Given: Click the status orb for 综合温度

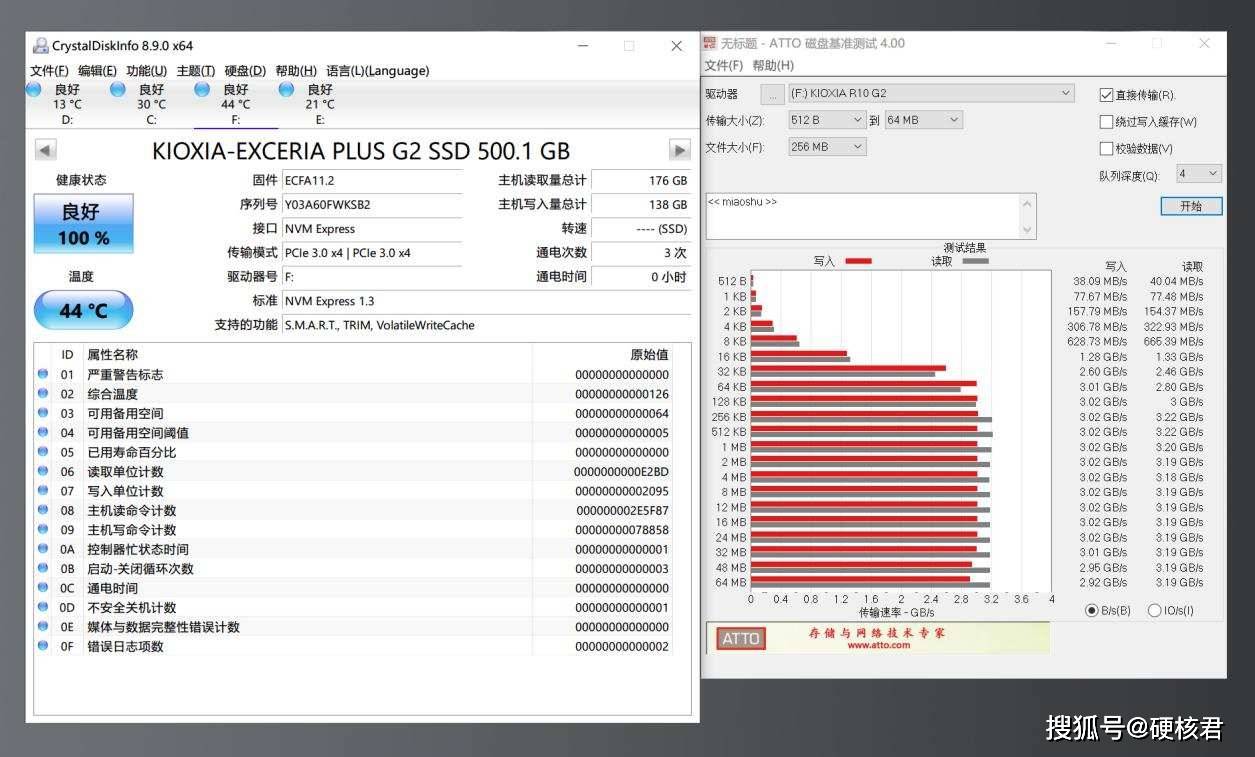Looking at the screenshot, I should coord(43,393).
